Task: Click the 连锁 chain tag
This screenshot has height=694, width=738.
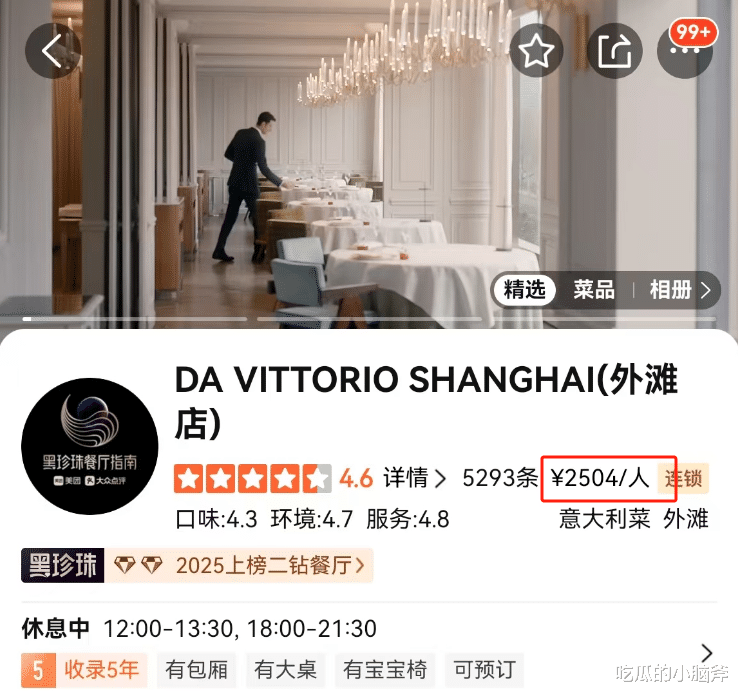Action: tap(683, 479)
